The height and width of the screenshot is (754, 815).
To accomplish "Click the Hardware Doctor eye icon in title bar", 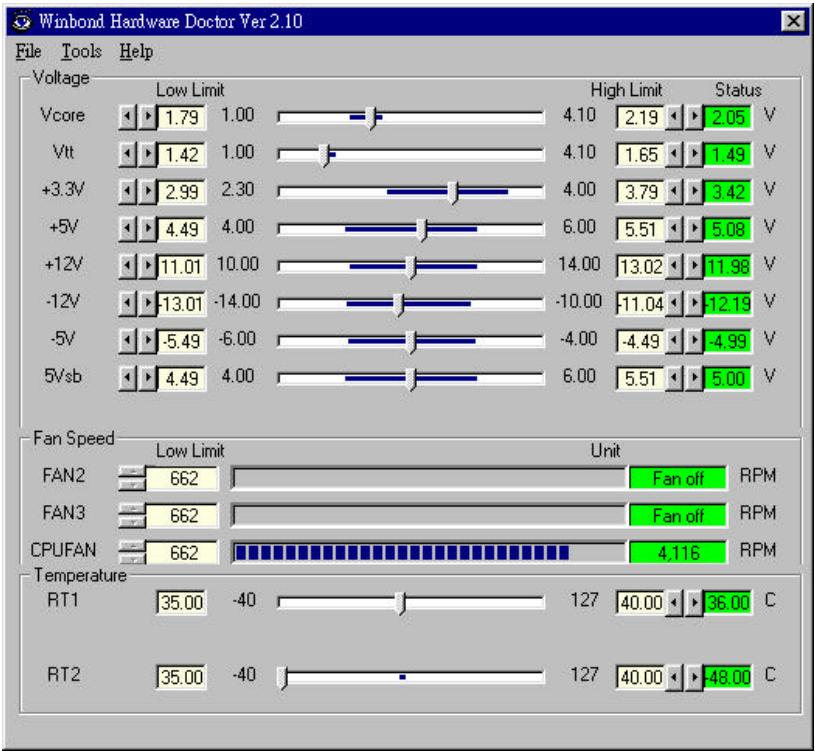I will pos(22,21).
